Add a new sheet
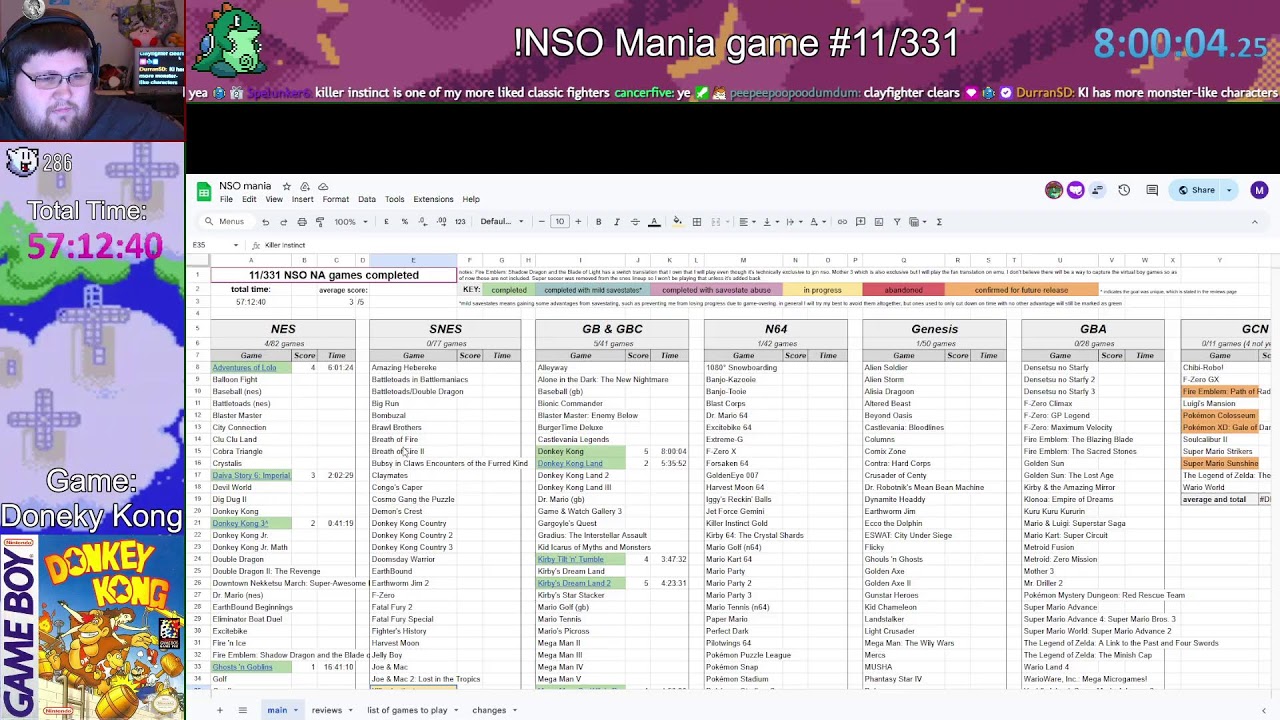The image size is (1280, 720). pos(219,710)
